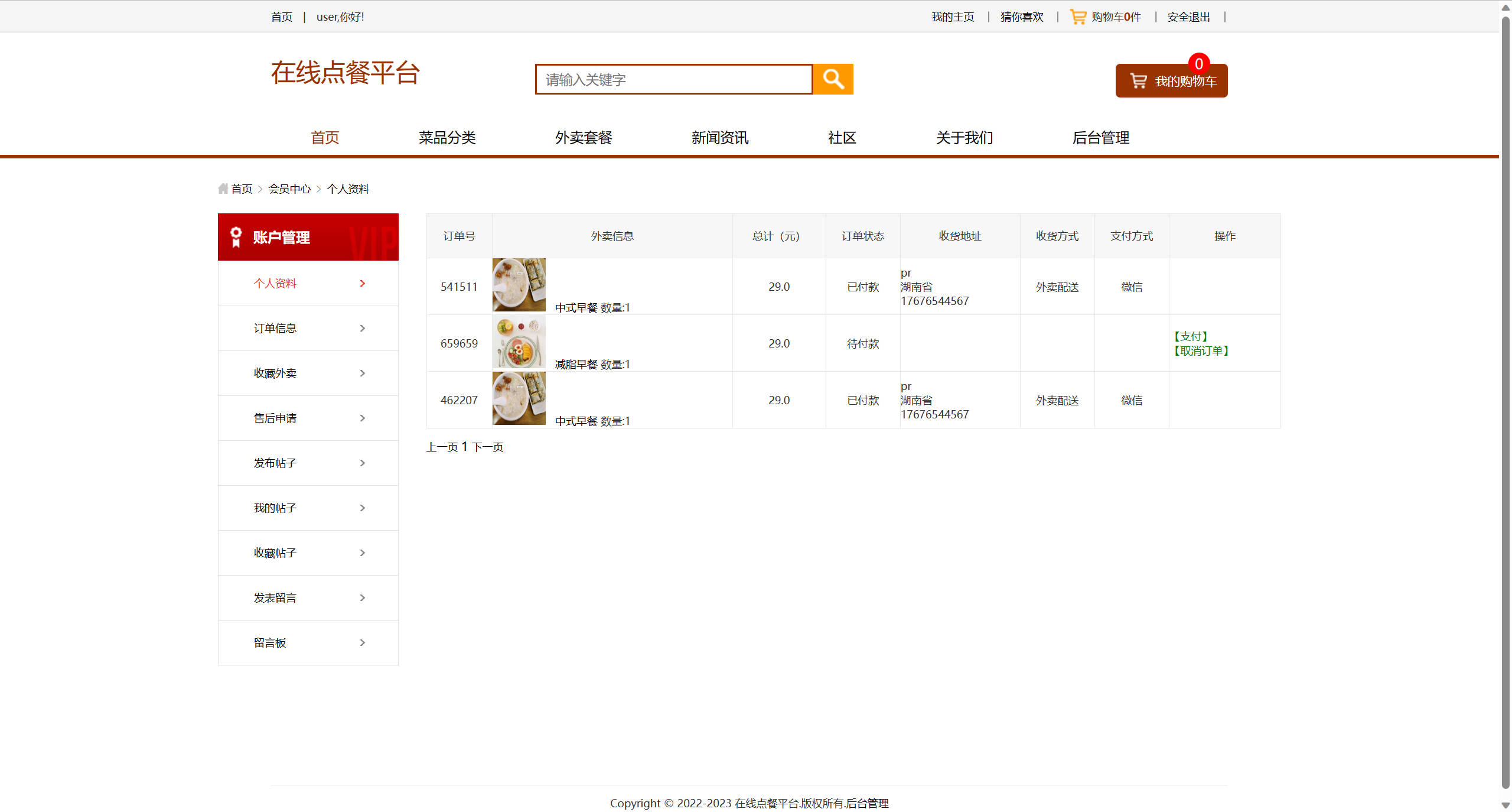Navigate to 后台管理
1512x812 pixels.
pos(1100,138)
